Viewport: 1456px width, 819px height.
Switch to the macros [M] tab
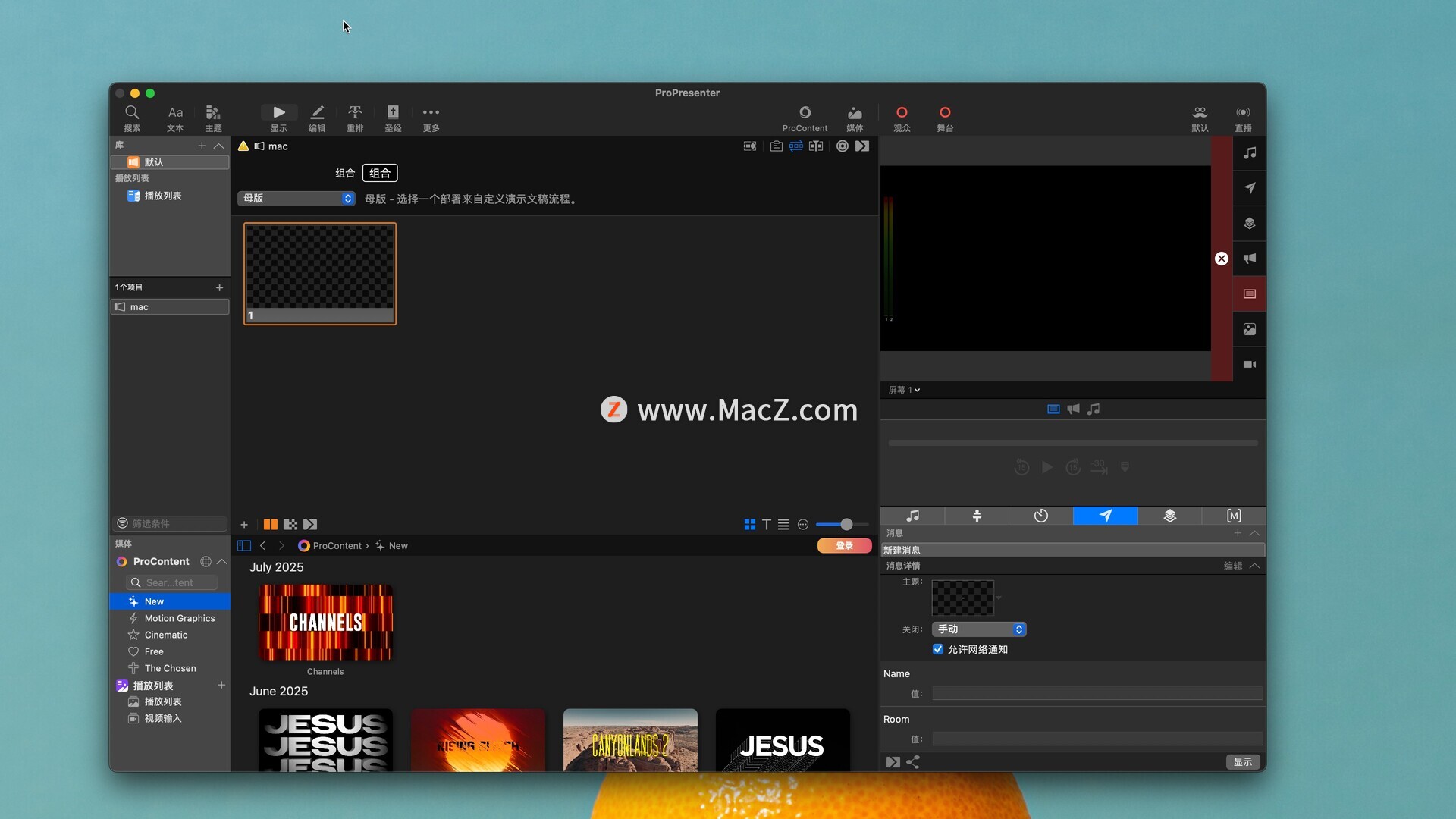1234,516
